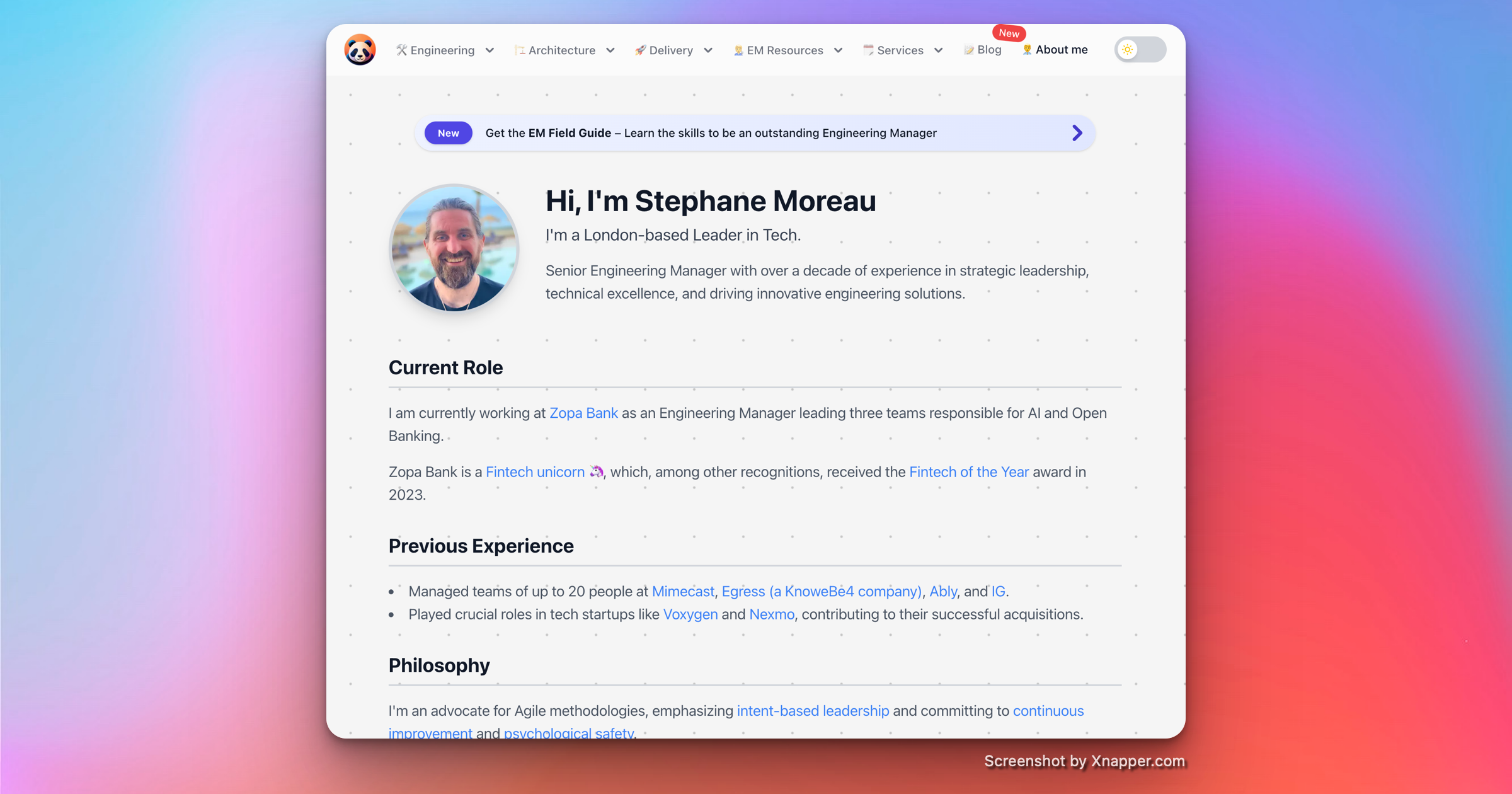
Task: Click the Architecture crane icon
Action: (x=520, y=50)
